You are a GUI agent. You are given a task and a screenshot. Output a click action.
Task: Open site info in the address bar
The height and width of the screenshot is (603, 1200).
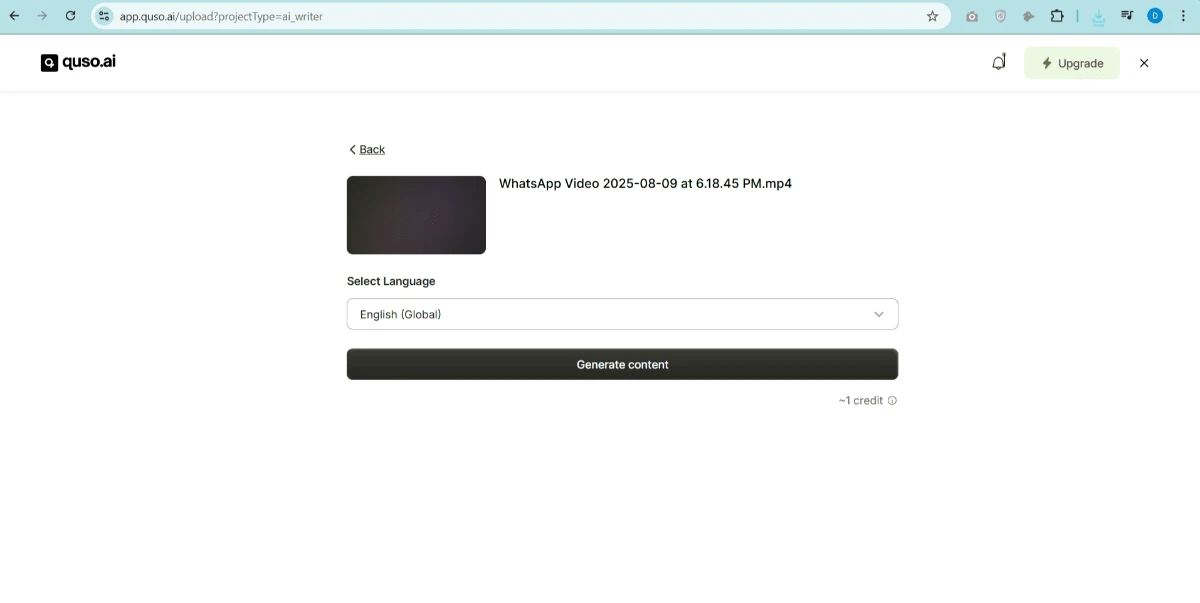tap(103, 16)
